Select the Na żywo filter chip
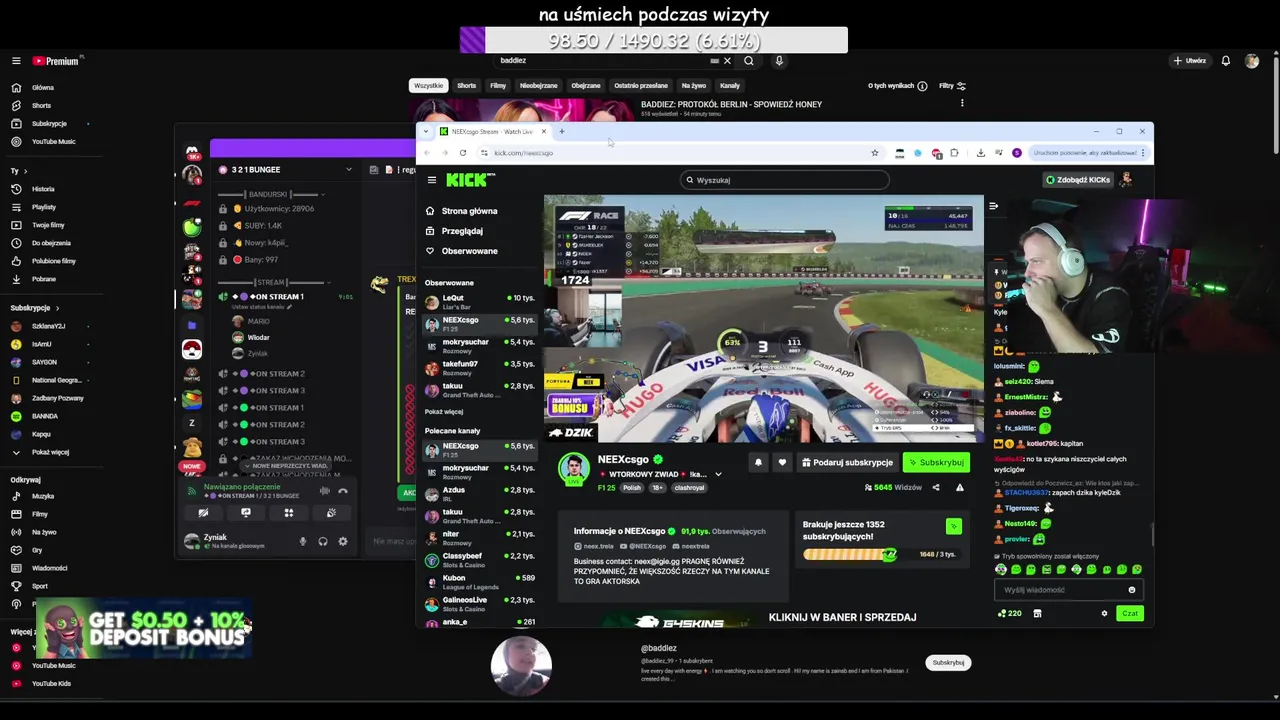The image size is (1280, 720). (693, 86)
